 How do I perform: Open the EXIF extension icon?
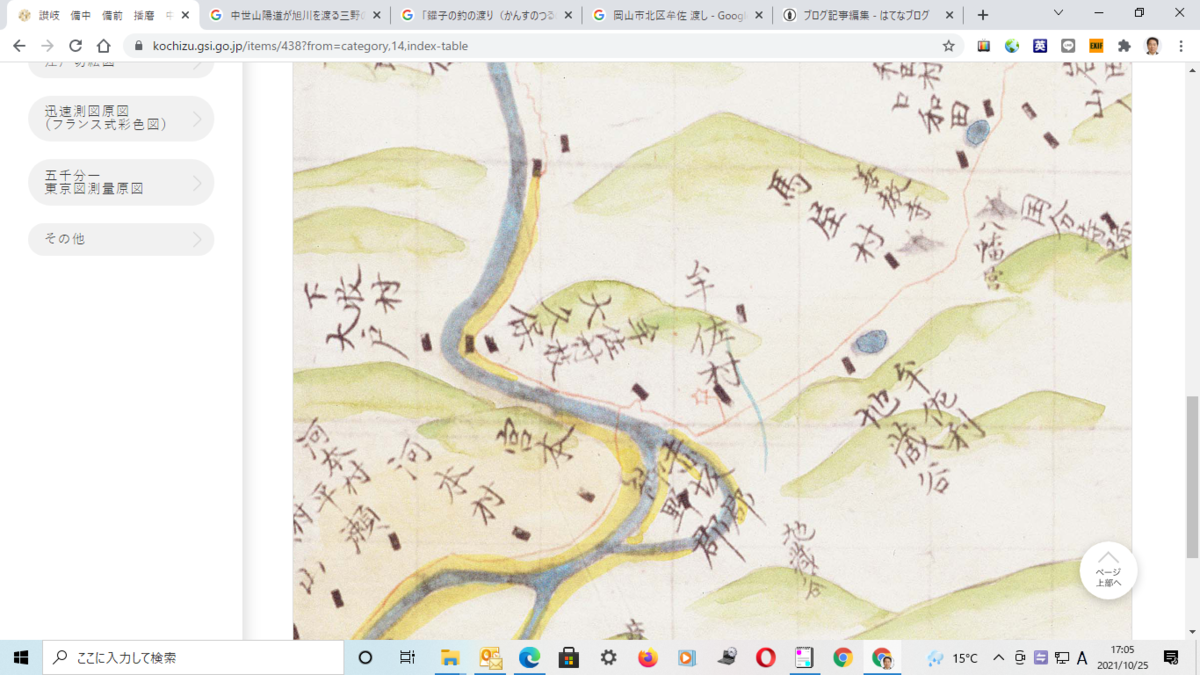[x=1096, y=46]
